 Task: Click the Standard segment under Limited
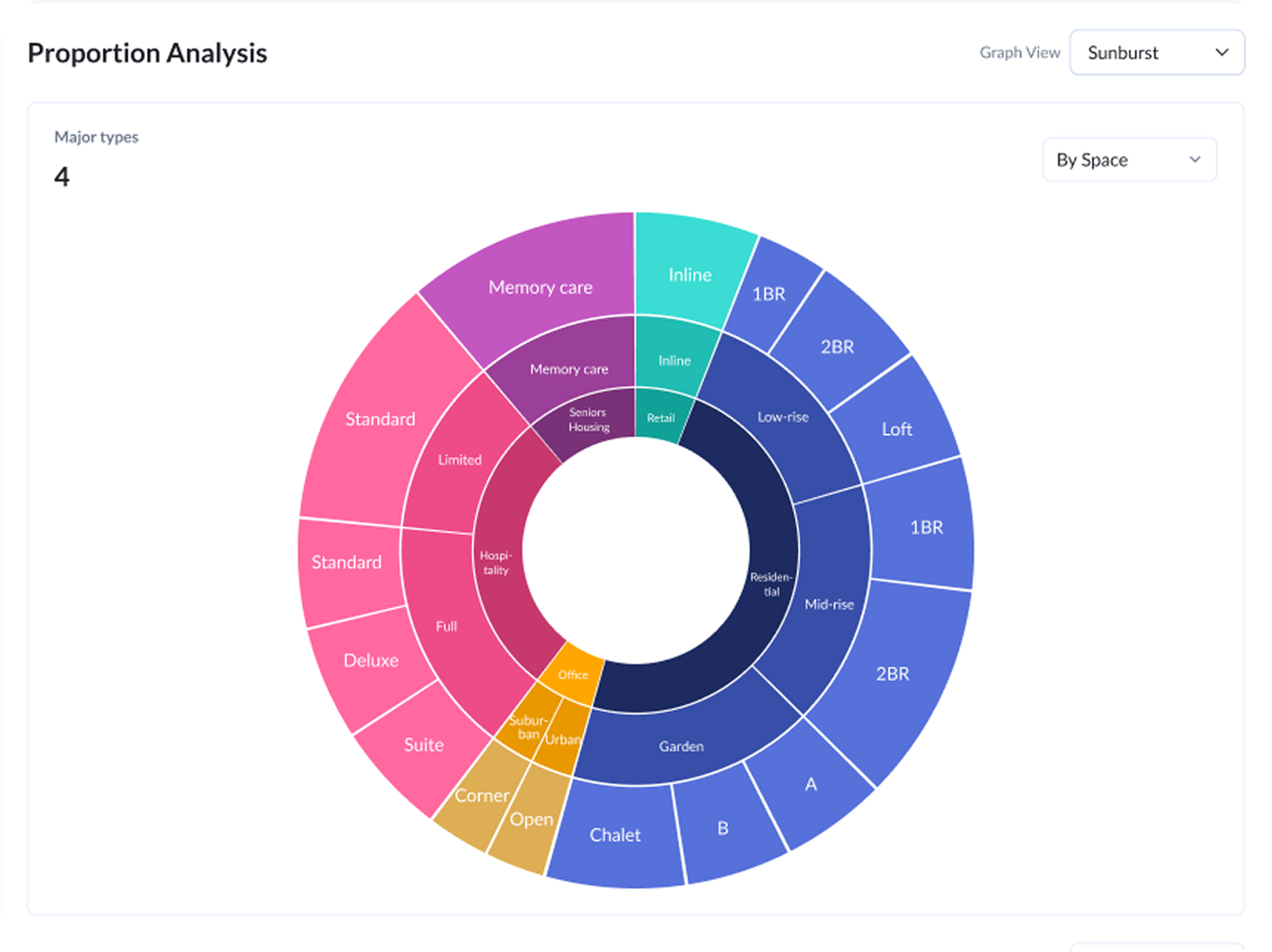380,419
